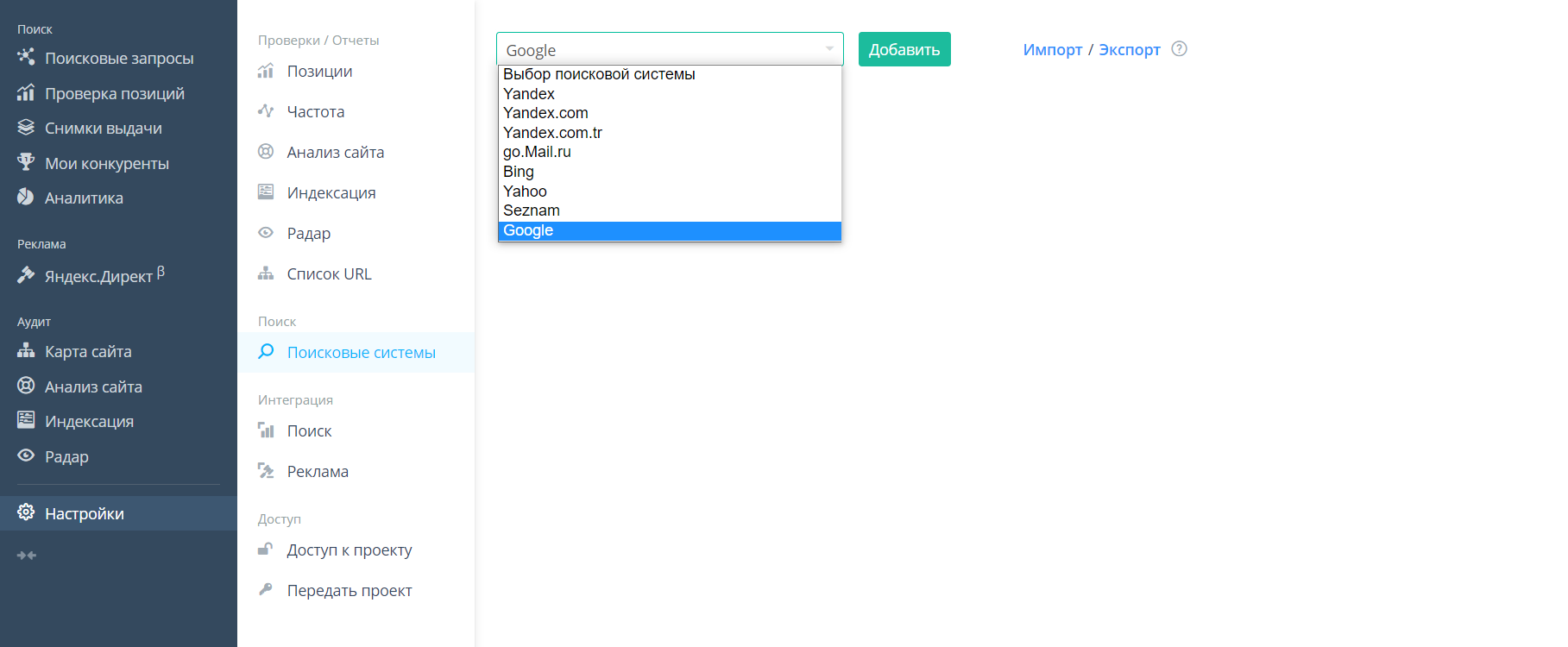Click the Снимки выдачи layers icon
Image resolution: width=1568 pixels, height=647 pixels.
(26, 128)
